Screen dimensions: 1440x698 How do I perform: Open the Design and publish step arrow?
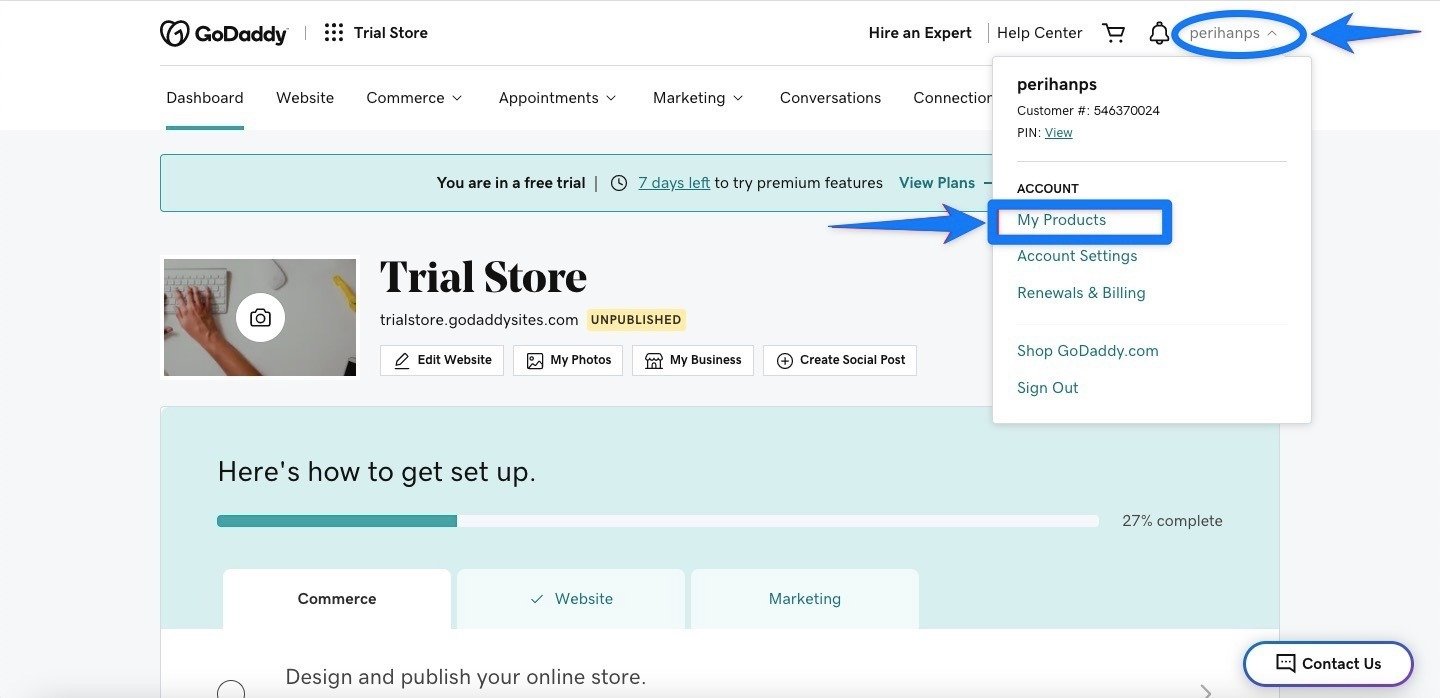pos(1206,691)
